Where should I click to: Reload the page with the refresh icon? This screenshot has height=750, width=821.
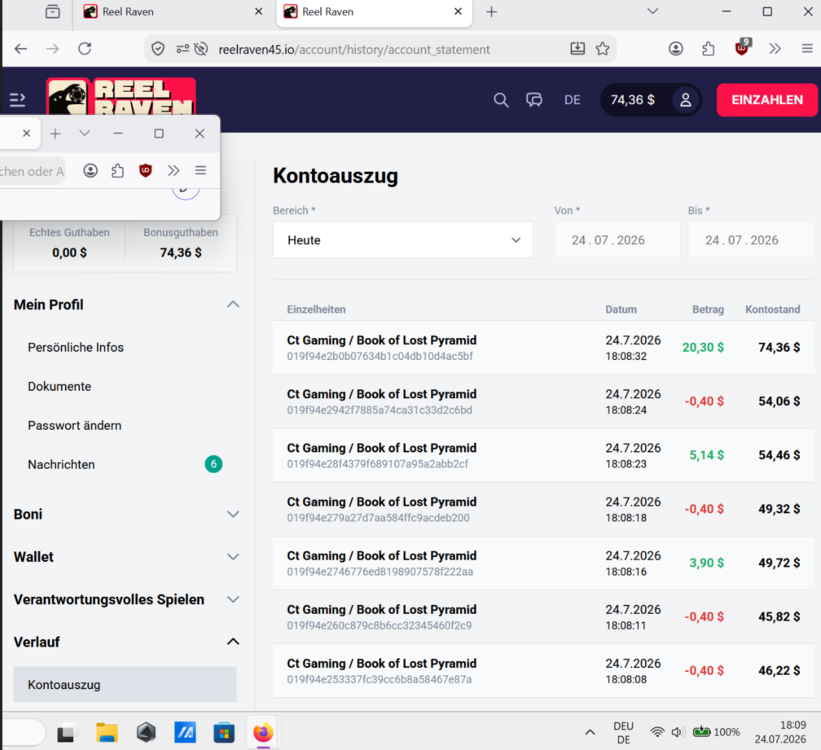(x=85, y=49)
